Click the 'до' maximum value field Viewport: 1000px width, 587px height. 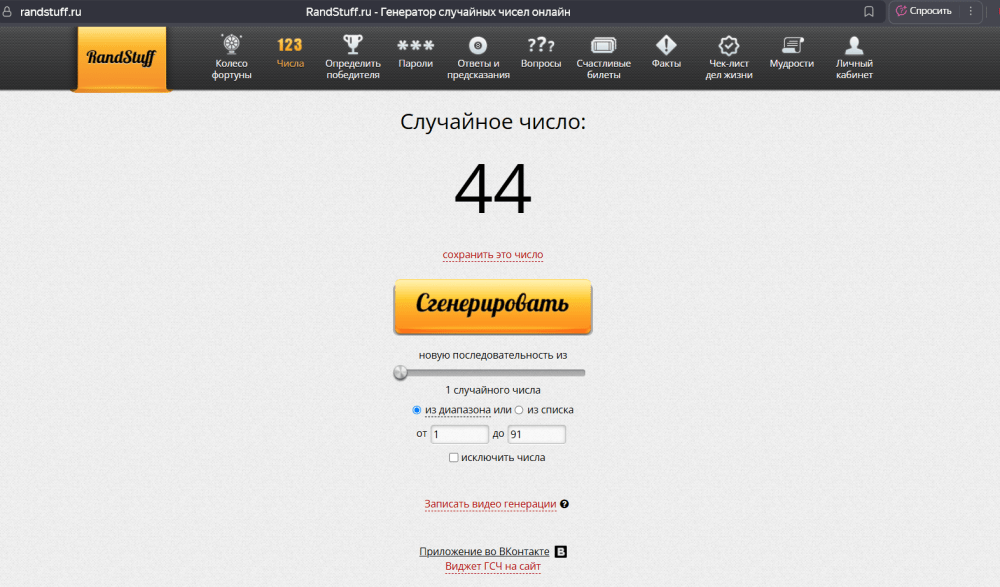point(536,435)
